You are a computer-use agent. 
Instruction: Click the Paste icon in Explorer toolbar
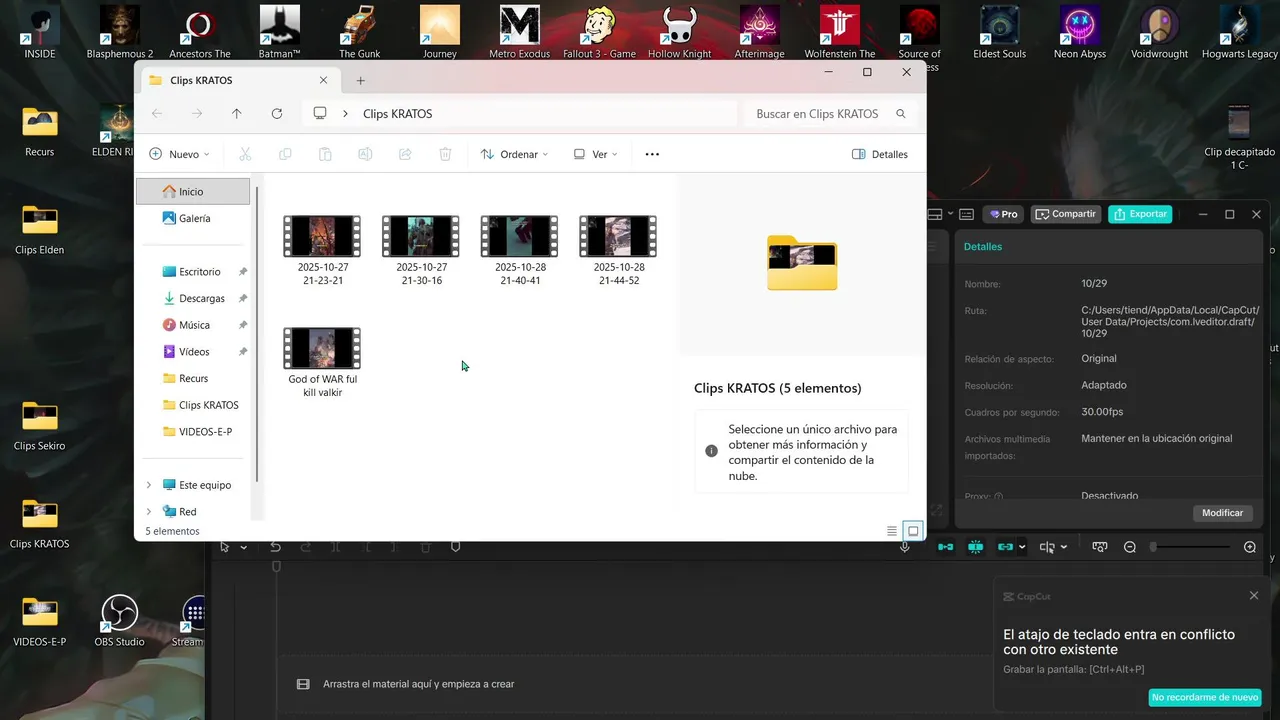pos(325,154)
